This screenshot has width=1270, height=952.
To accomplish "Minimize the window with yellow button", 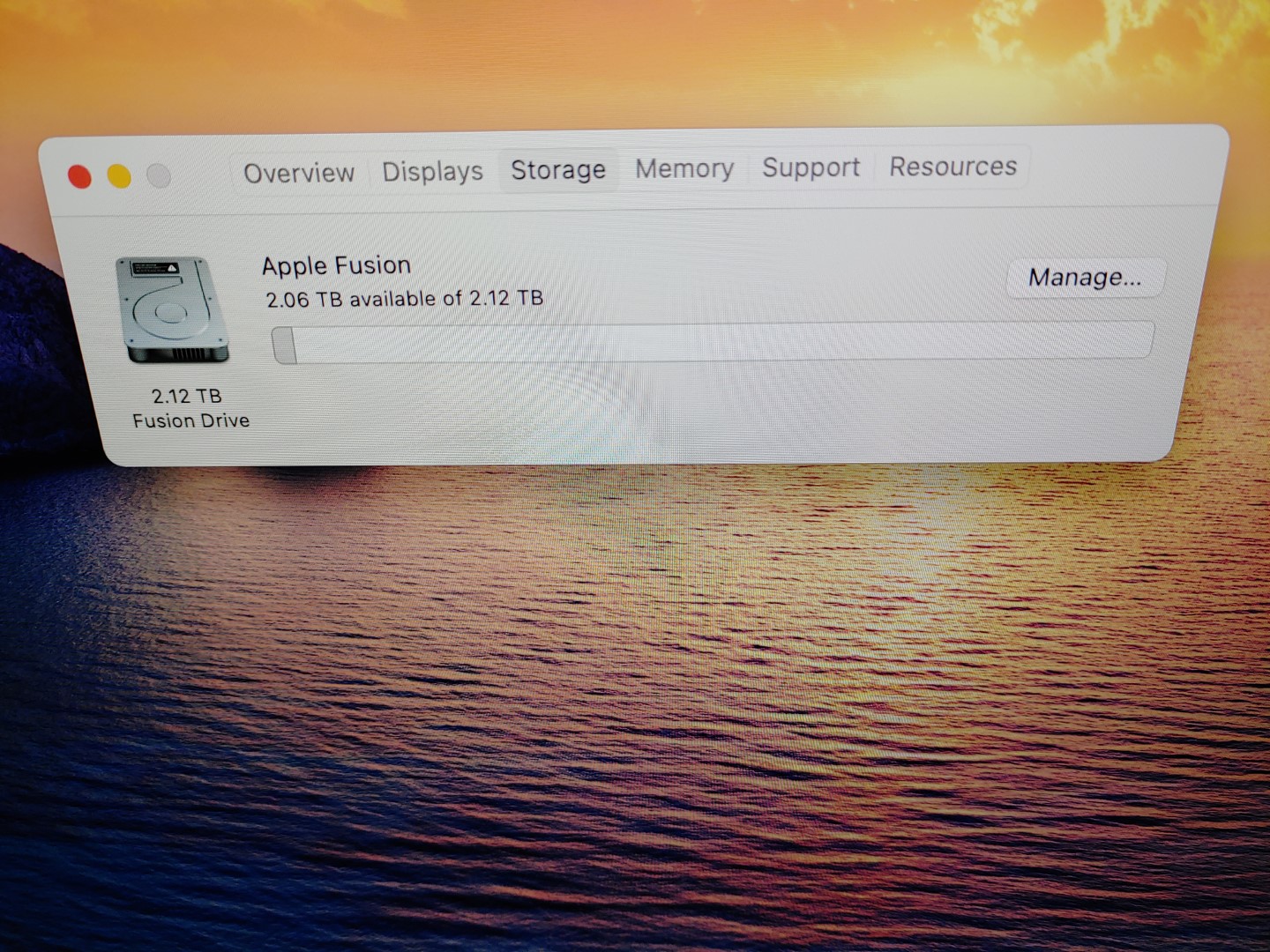I will tap(119, 176).
